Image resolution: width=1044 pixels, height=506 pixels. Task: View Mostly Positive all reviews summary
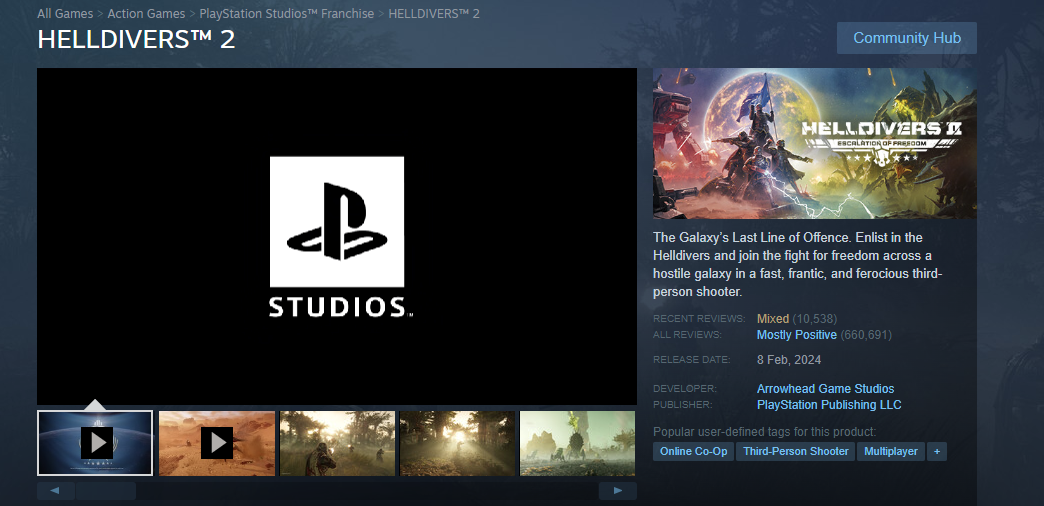tap(797, 335)
